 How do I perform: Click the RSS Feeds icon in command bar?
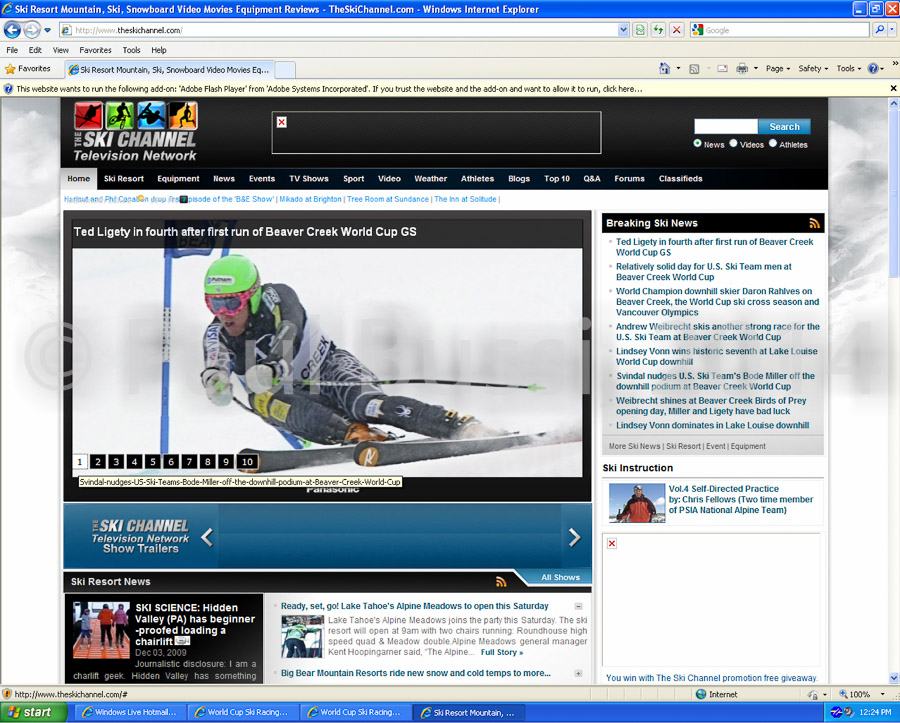coord(694,69)
